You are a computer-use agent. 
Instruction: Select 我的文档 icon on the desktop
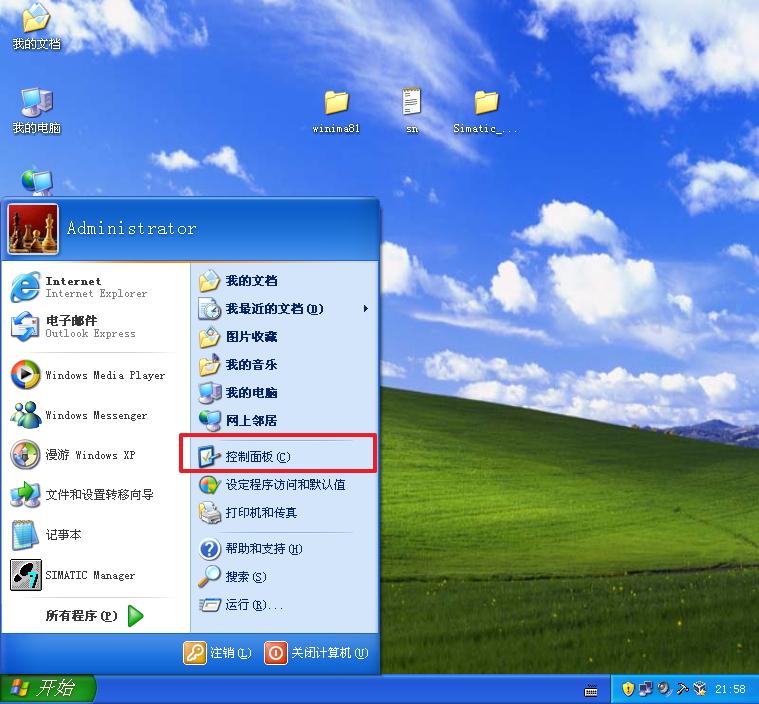(36, 27)
